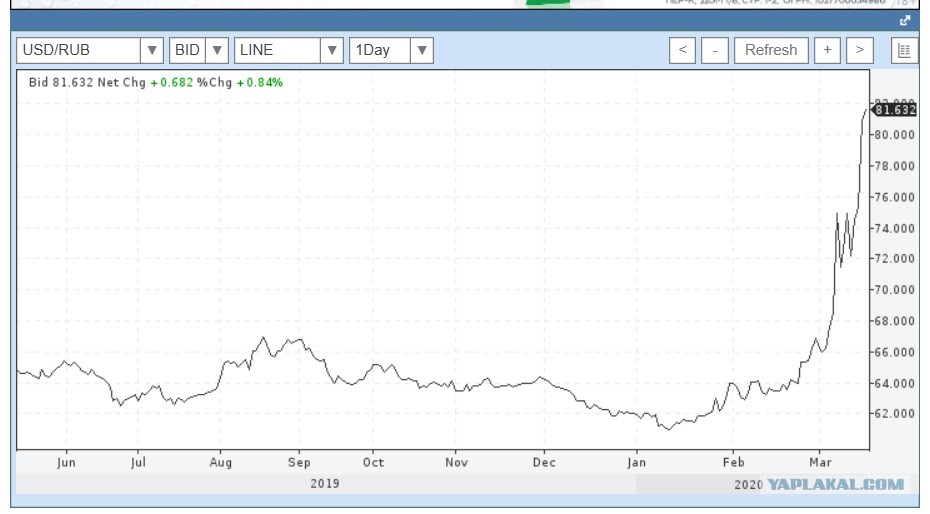Screen dimensions: 930x514
Task: Open the data table view icon
Action: tap(904, 50)
